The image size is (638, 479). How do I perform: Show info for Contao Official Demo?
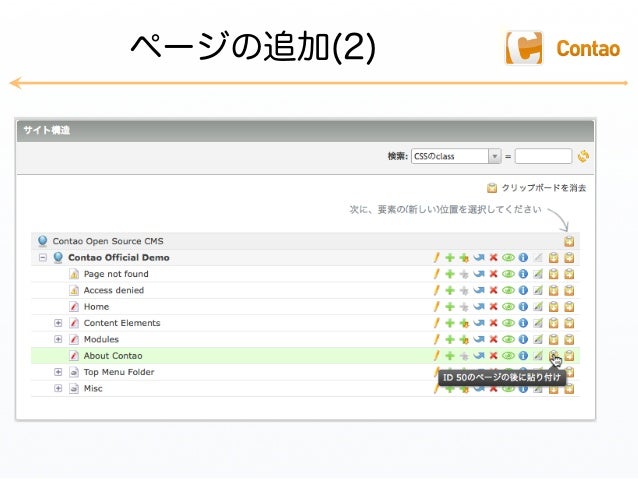tap(523, 258)
